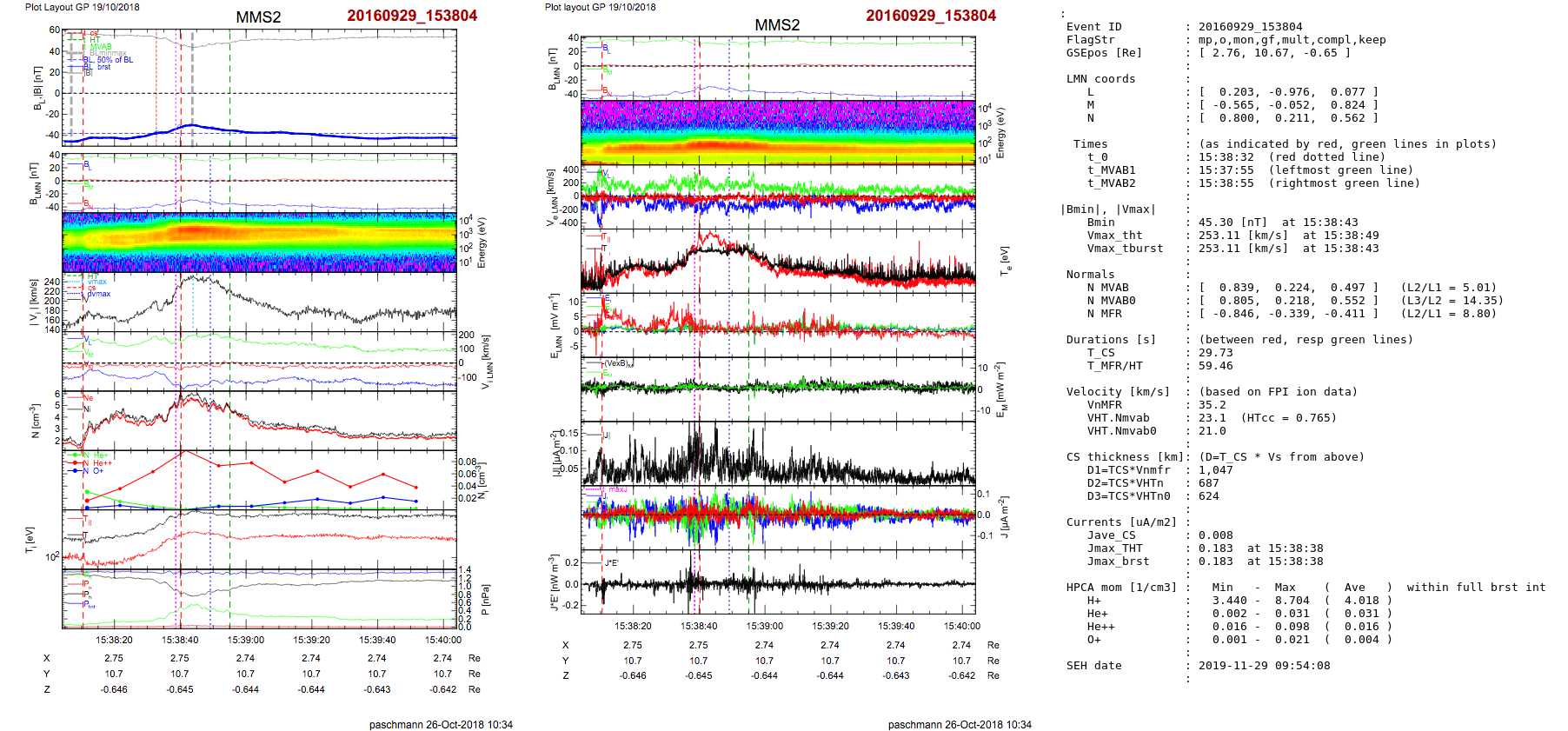Click the red 20160929_153804 heading above the right plot
The height and width of the screenshot is (731, 1568).
pos(930,16)
